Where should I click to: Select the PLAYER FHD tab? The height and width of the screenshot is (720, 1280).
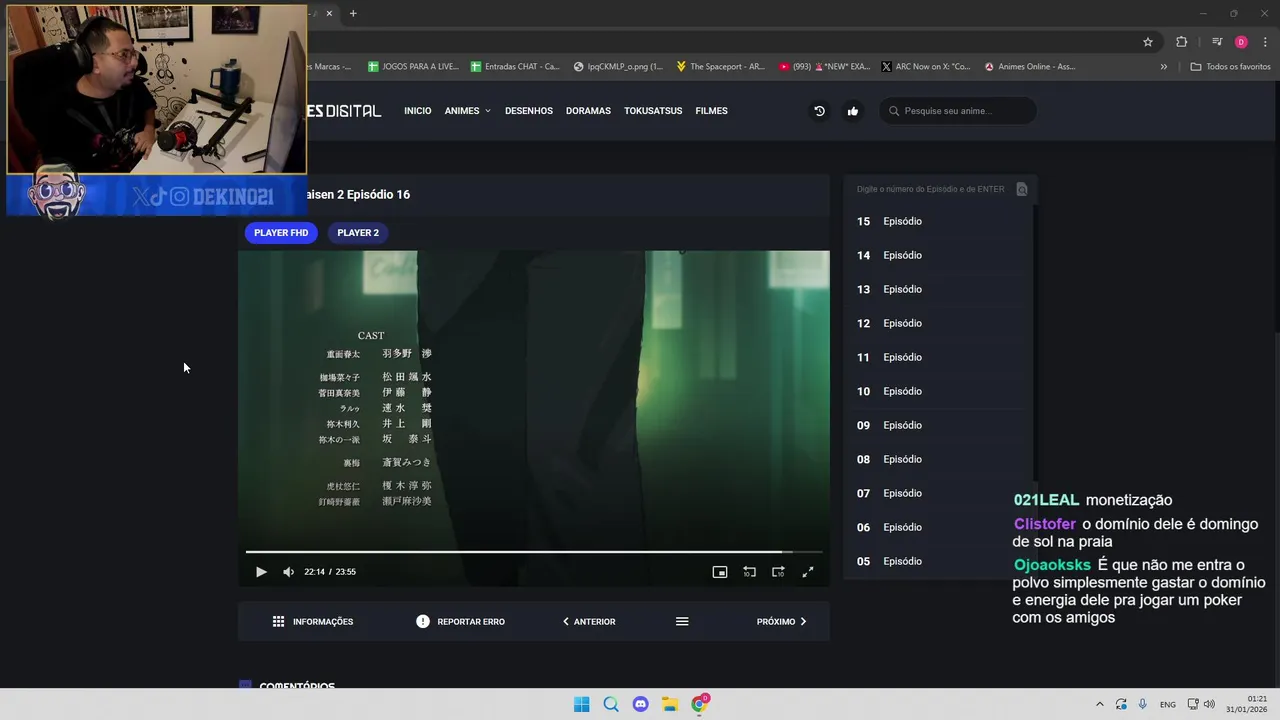pos(281,233)
